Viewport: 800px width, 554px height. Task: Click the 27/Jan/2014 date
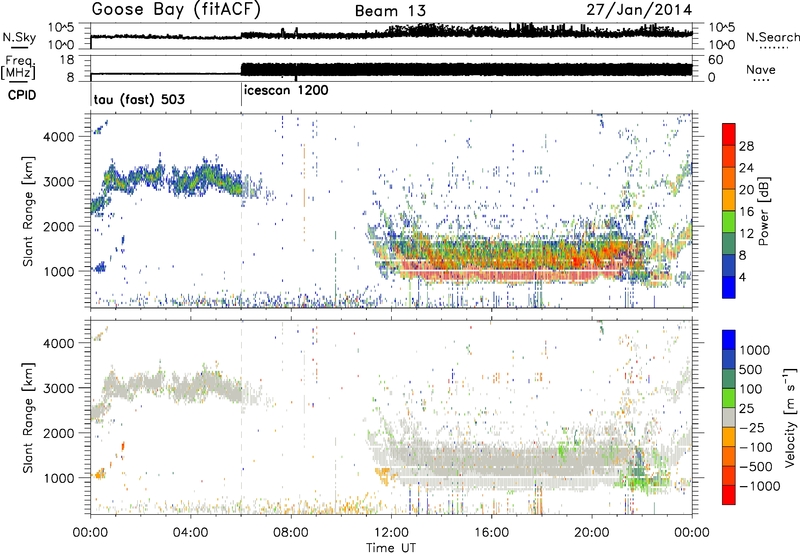639,10
